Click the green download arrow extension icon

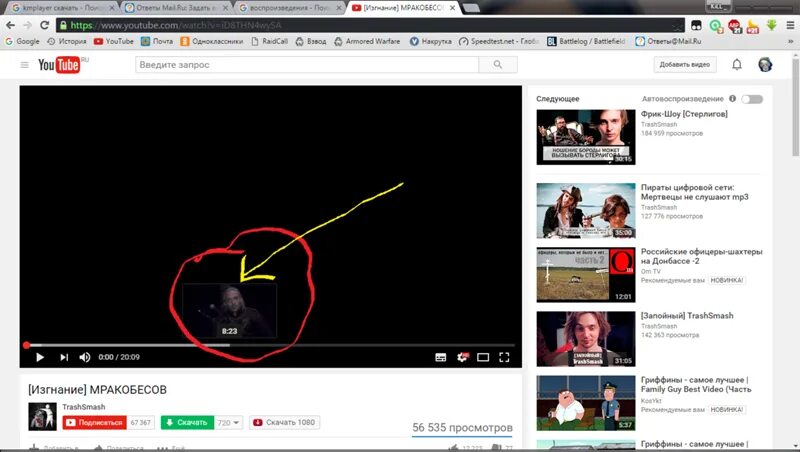coord(771,25)
